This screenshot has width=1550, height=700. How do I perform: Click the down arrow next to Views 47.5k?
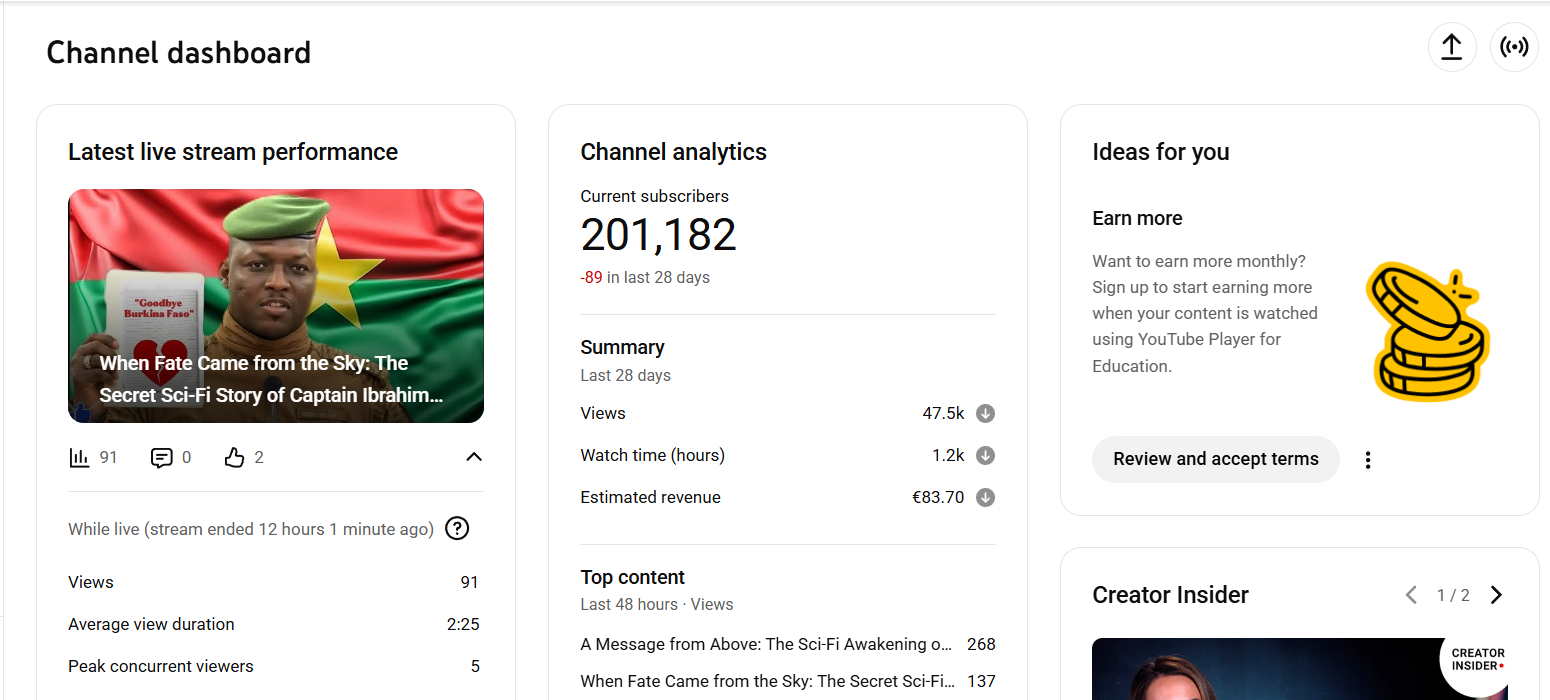[985, 414]
